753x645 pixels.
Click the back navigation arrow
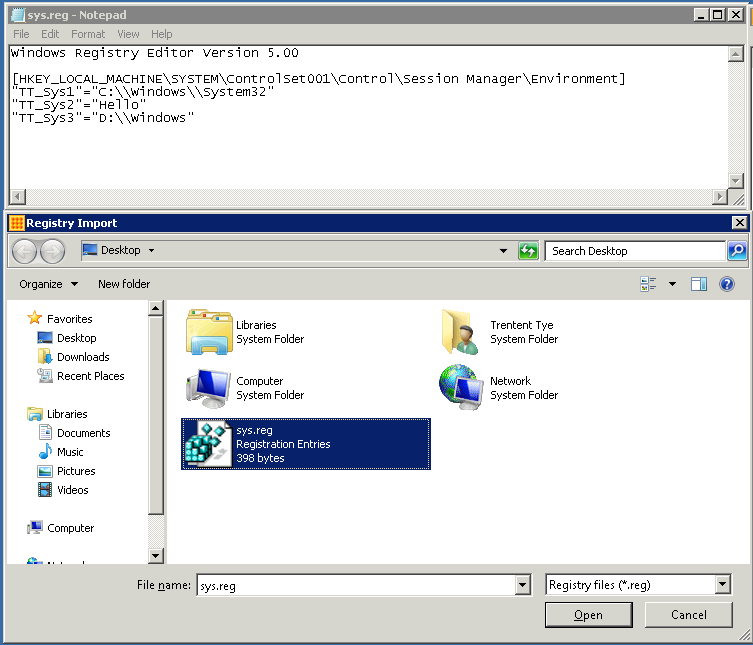pyautogui.click(x=25, y=251)
